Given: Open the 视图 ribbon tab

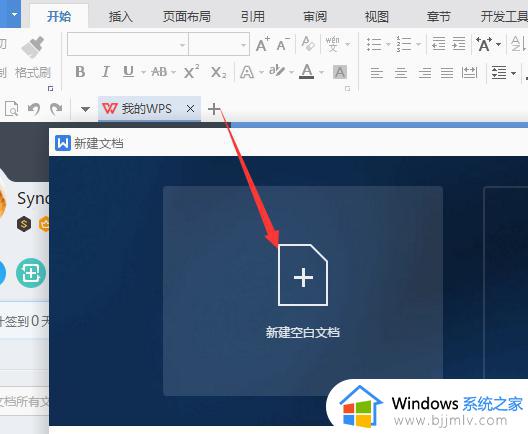Looking at the screenshot, I should (376, 16).
